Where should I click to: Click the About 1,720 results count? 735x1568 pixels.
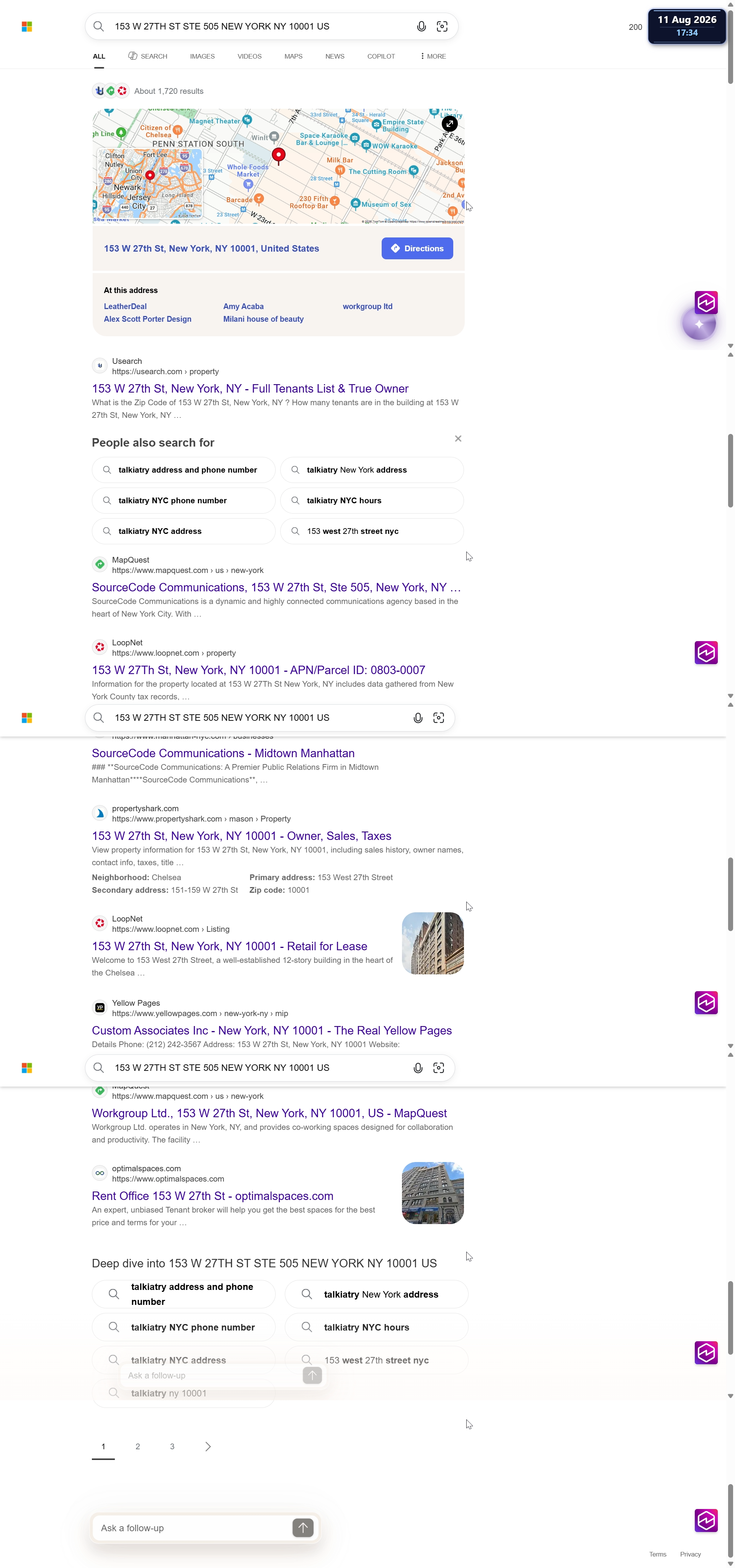pos(168,91)
